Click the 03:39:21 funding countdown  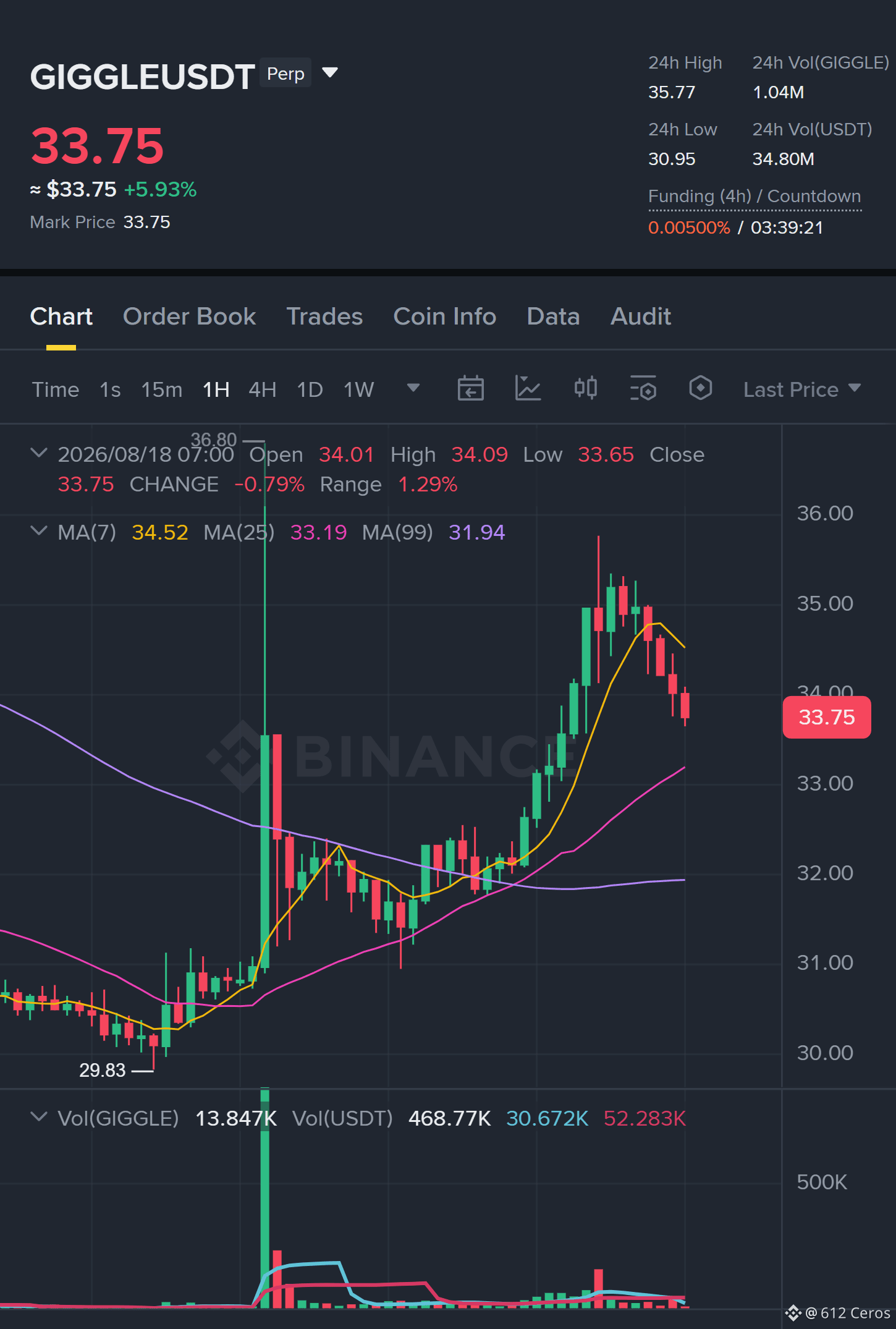pyautogui.click(x=787, y=227)
